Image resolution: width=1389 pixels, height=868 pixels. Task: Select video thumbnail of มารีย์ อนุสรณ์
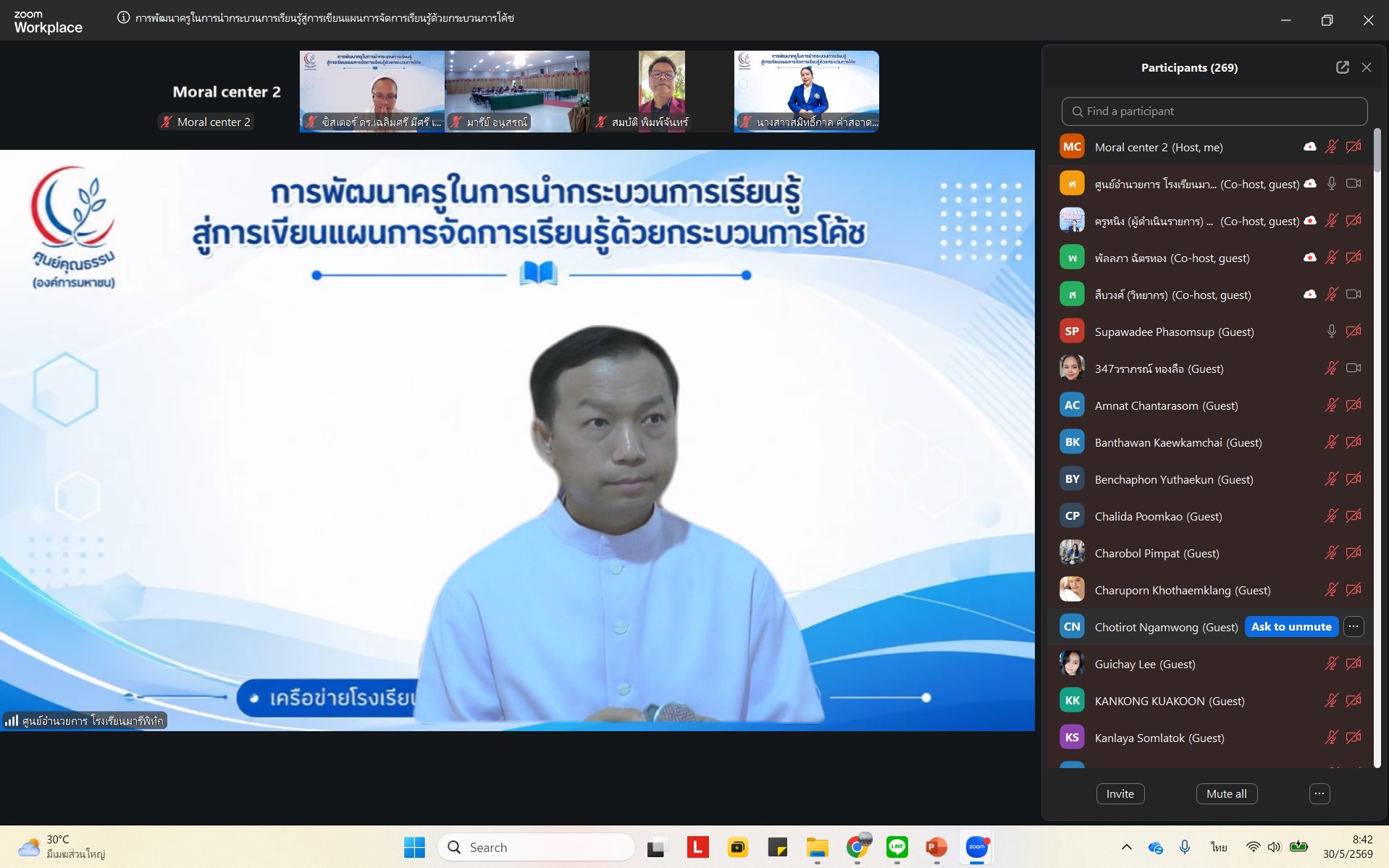(517, 91)
